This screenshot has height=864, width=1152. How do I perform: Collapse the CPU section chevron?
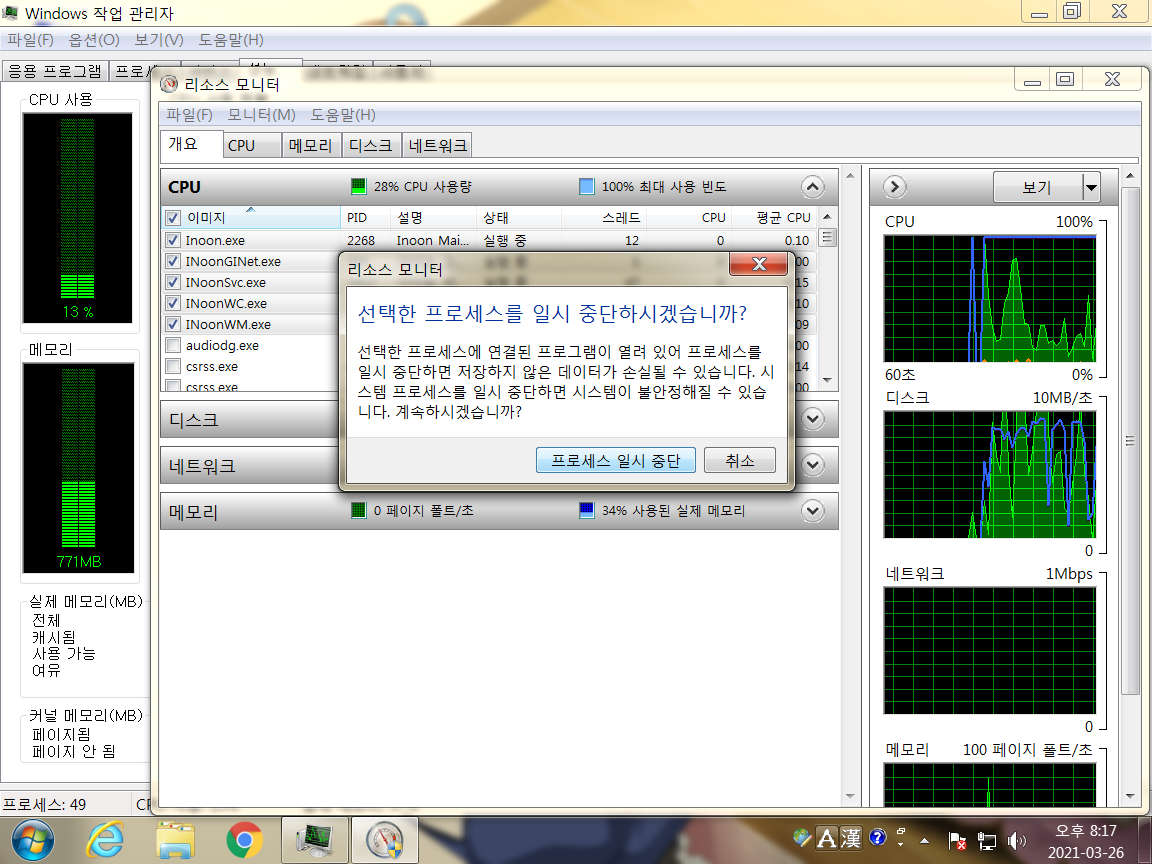(x=812, y=187)
